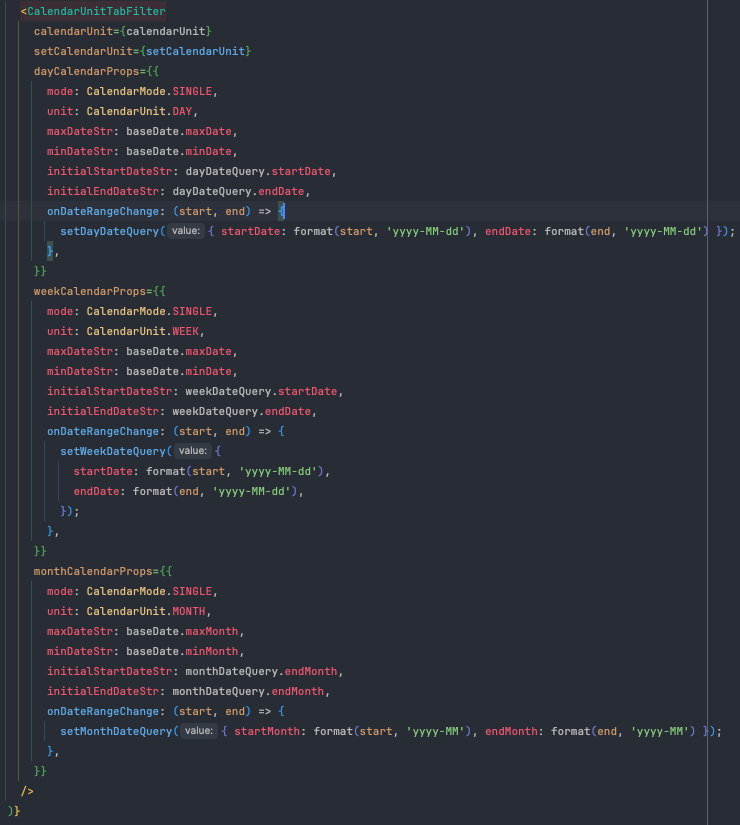Click the self-closing /> tag

coord(27,791)
